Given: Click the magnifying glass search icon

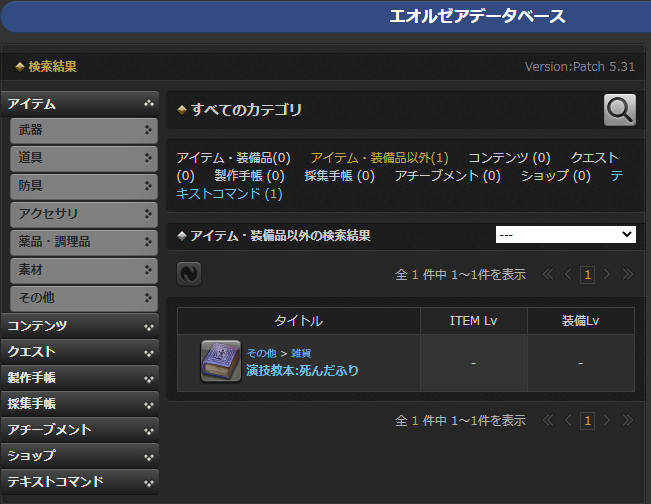Looking at the screenshot, I should 619,110.
